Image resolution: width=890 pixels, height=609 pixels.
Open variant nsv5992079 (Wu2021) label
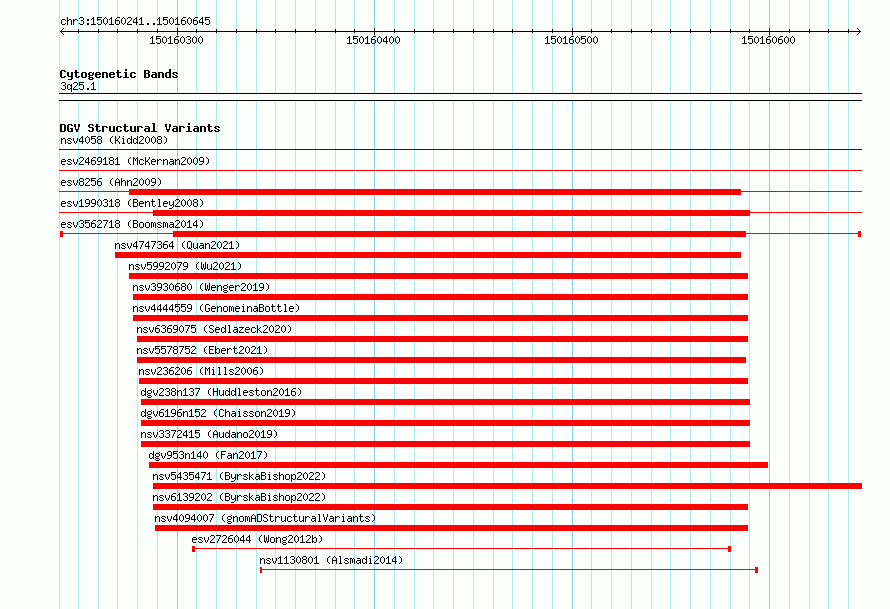click(x=185, y=266)
